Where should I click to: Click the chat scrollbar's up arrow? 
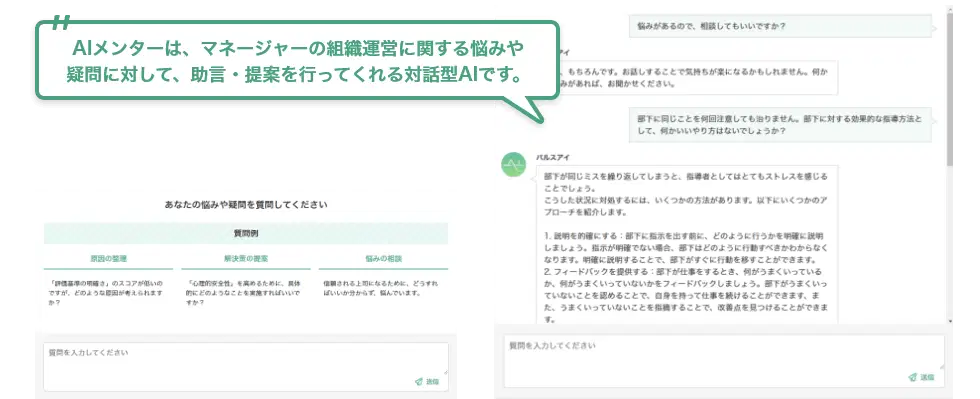[950, 9]
